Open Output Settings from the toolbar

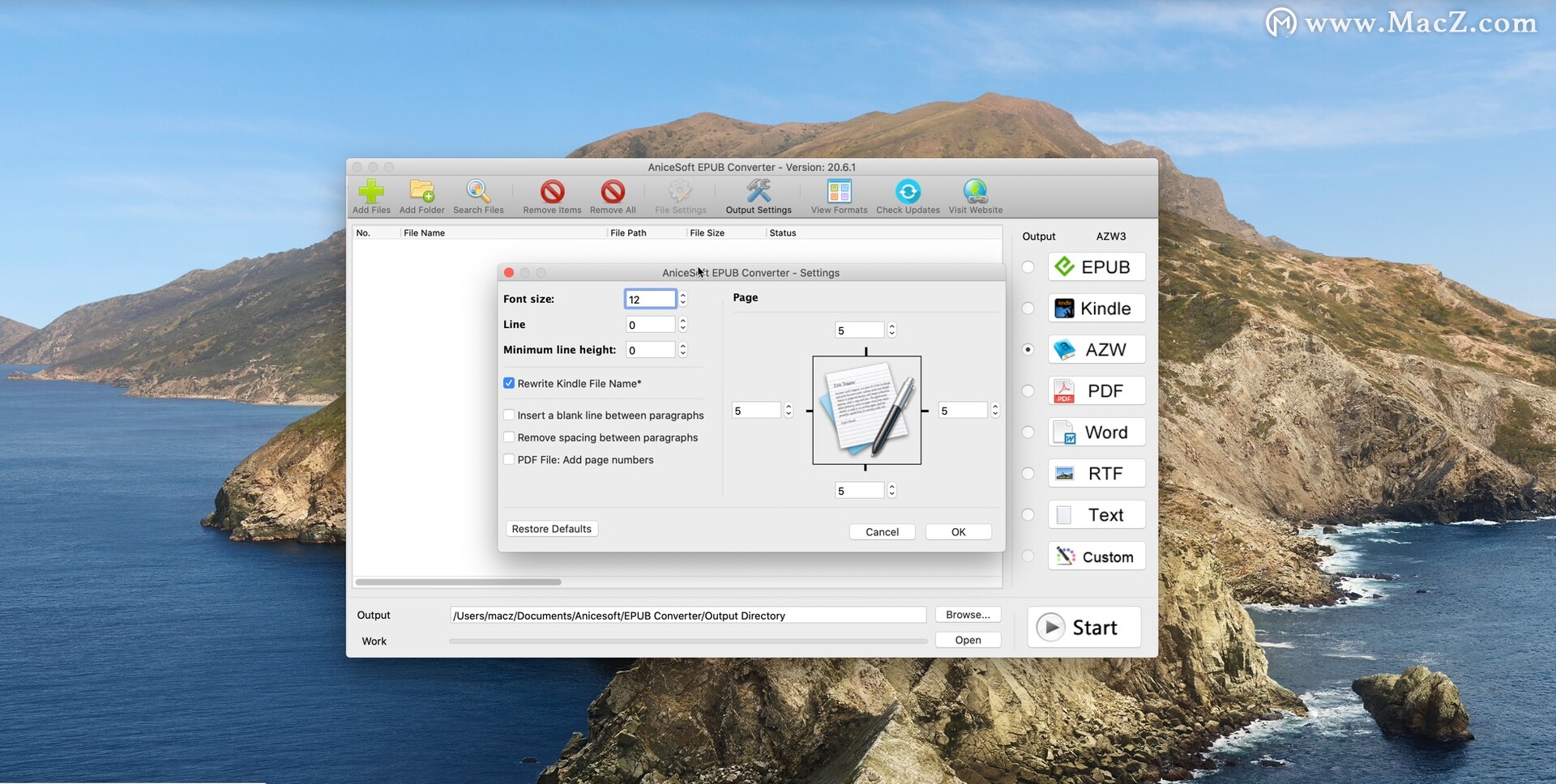[x=759, y=197]
